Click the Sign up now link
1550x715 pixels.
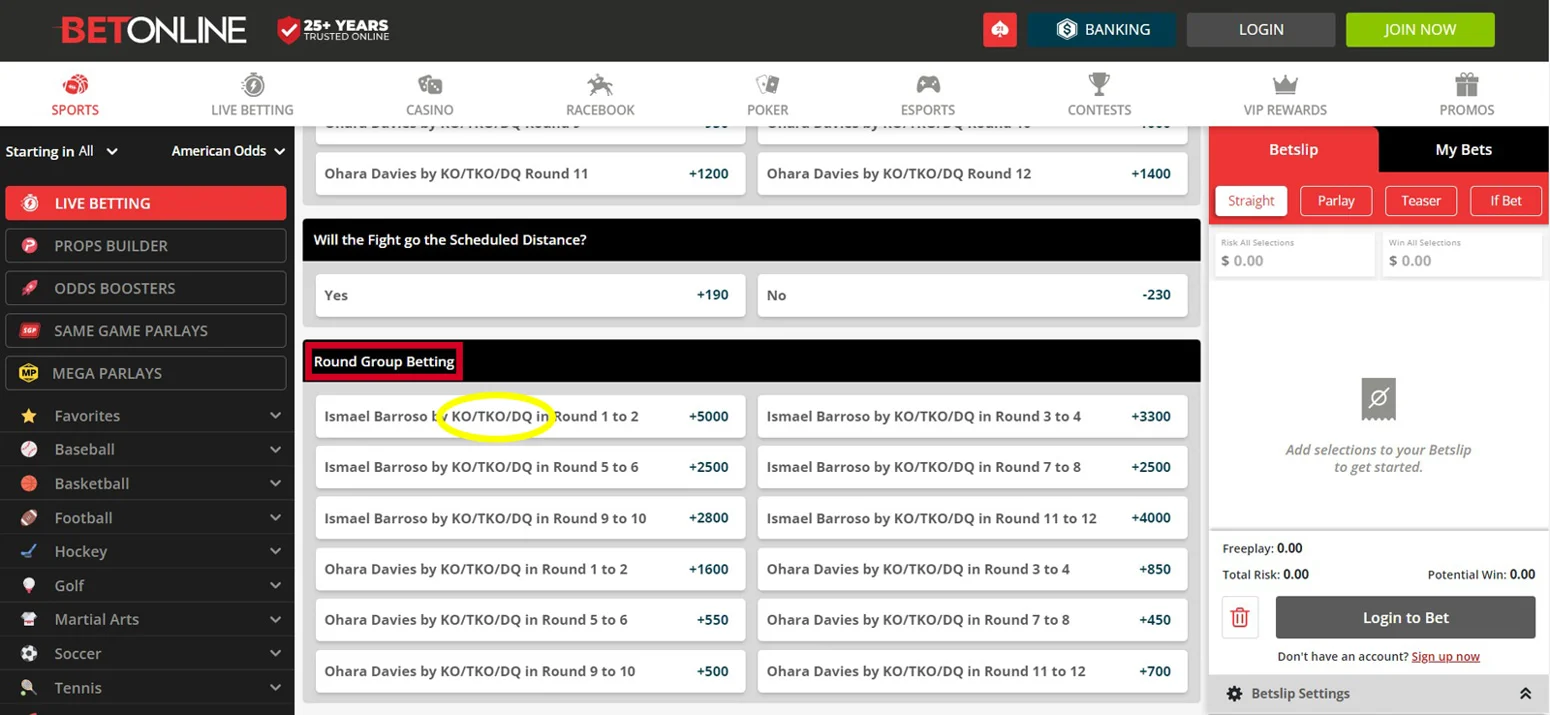click(x=1445, y=657)
